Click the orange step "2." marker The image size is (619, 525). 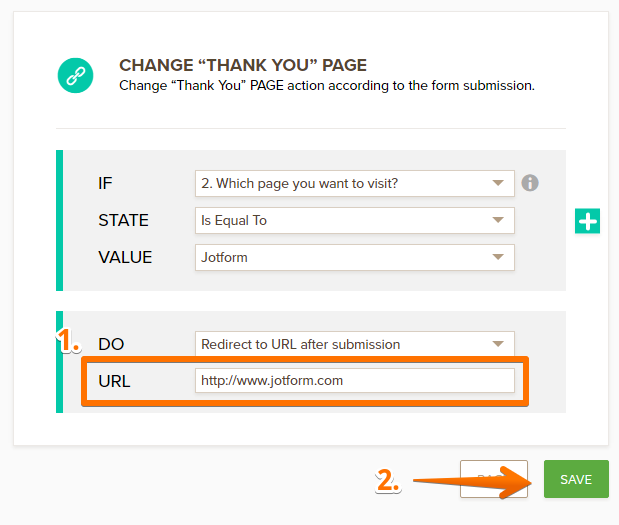click(x=388, y=481)
